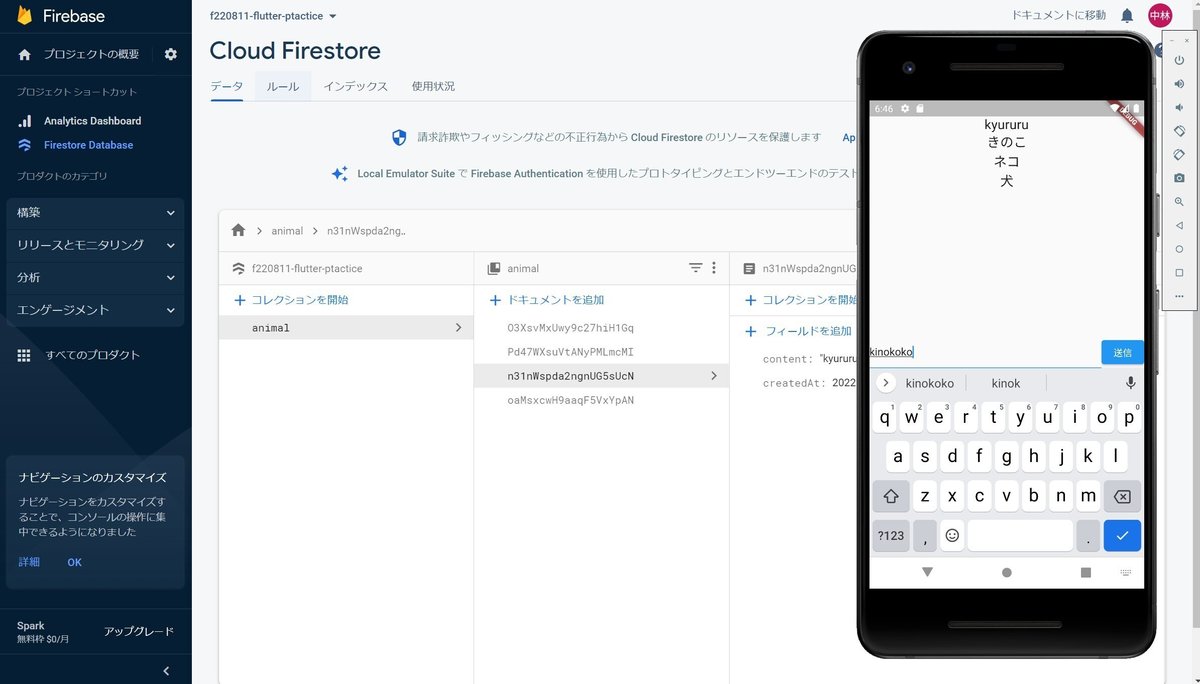Switch to the インデックス tab
This screenshot has width=1200, height=684.
coord(355,87)
